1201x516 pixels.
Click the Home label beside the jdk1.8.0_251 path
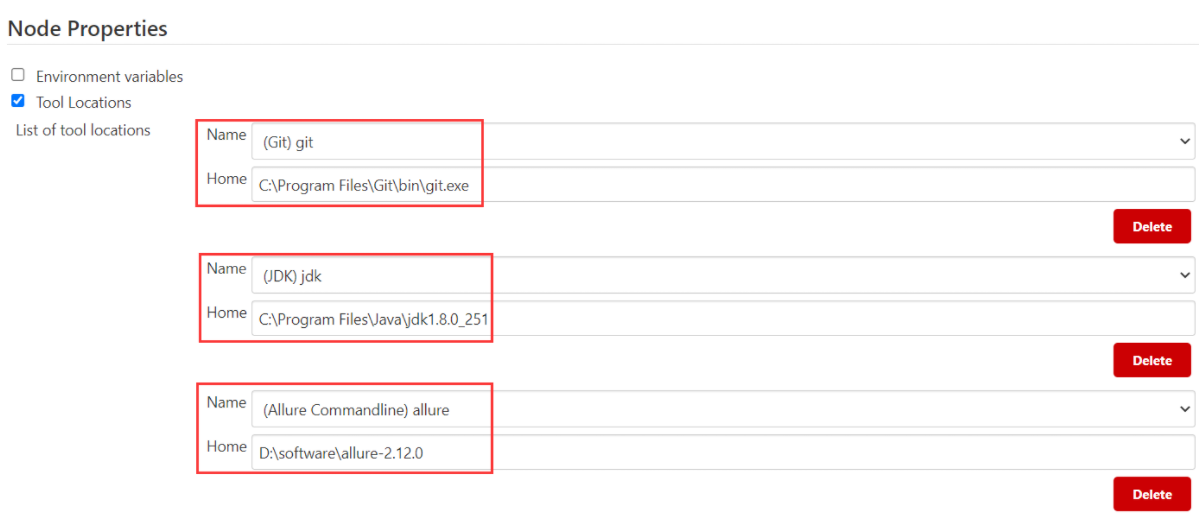226,313
